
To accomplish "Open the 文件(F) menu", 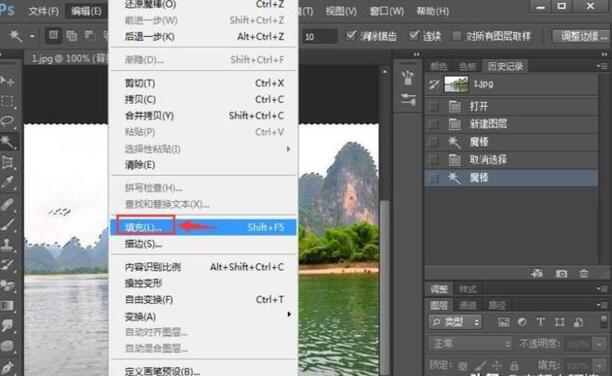I will pos(43,11).
